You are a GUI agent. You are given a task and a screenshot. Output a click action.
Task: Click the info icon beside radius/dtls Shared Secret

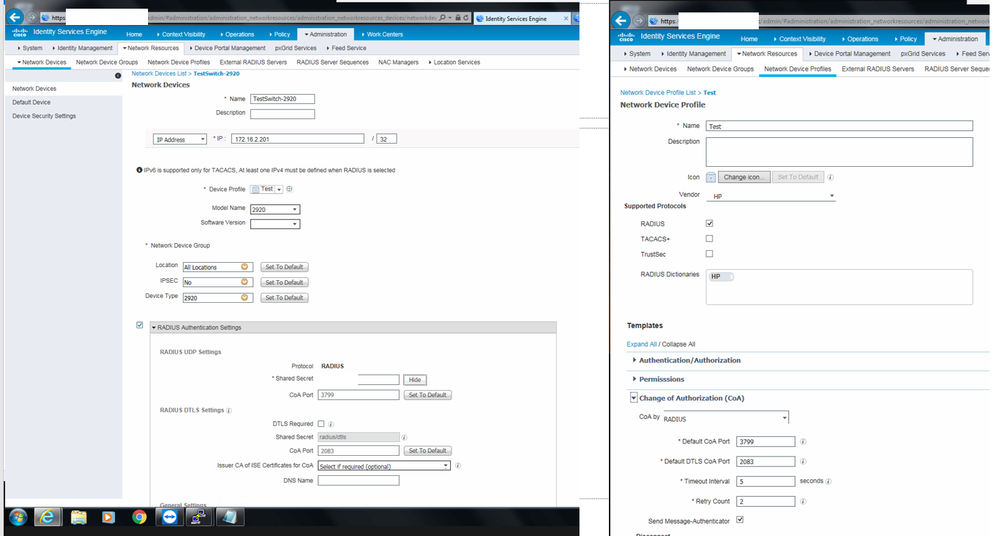[405, 437]
